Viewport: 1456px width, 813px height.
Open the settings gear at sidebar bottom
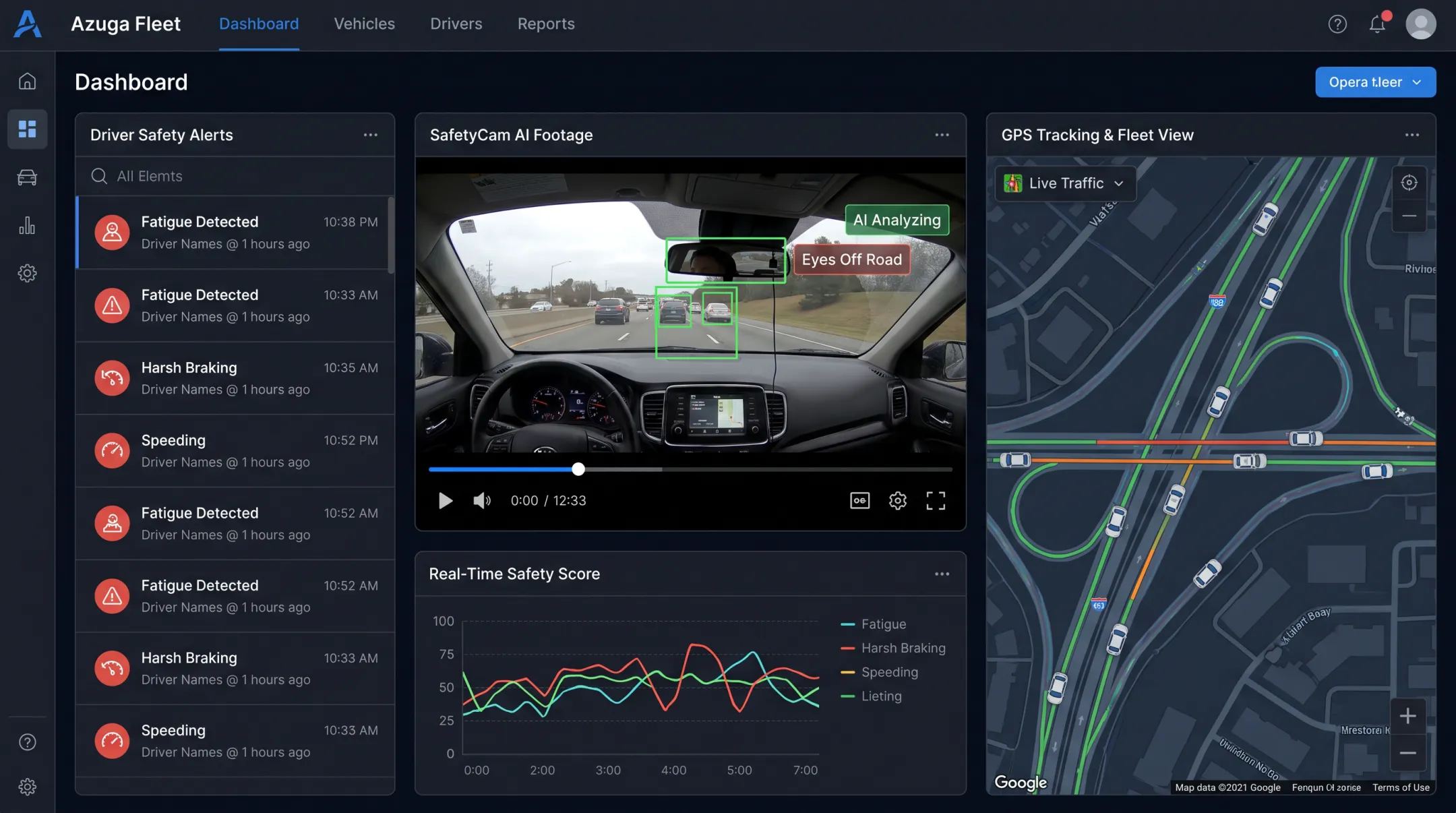point(27,787)
